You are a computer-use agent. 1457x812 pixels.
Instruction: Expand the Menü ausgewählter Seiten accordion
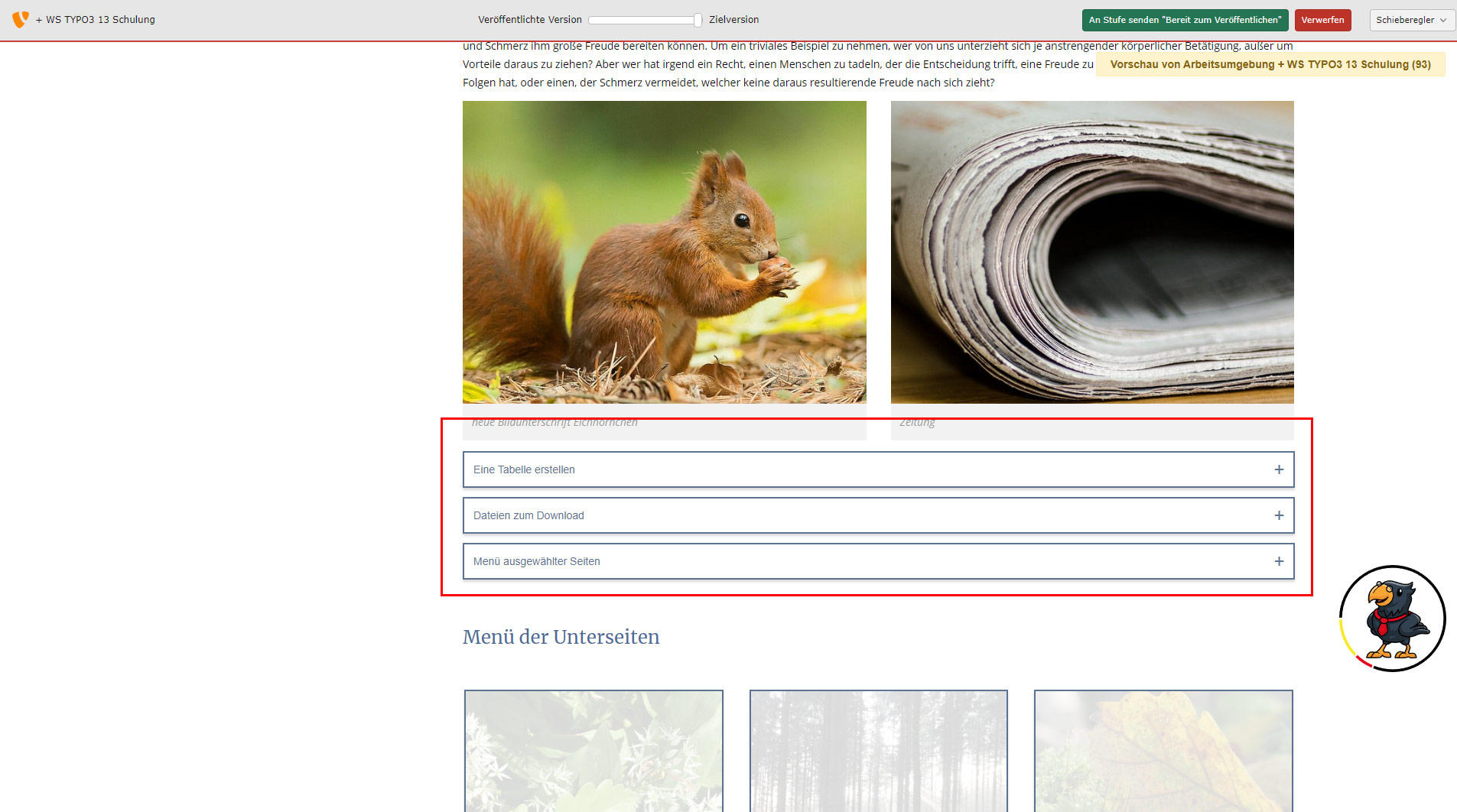[878, 561]
